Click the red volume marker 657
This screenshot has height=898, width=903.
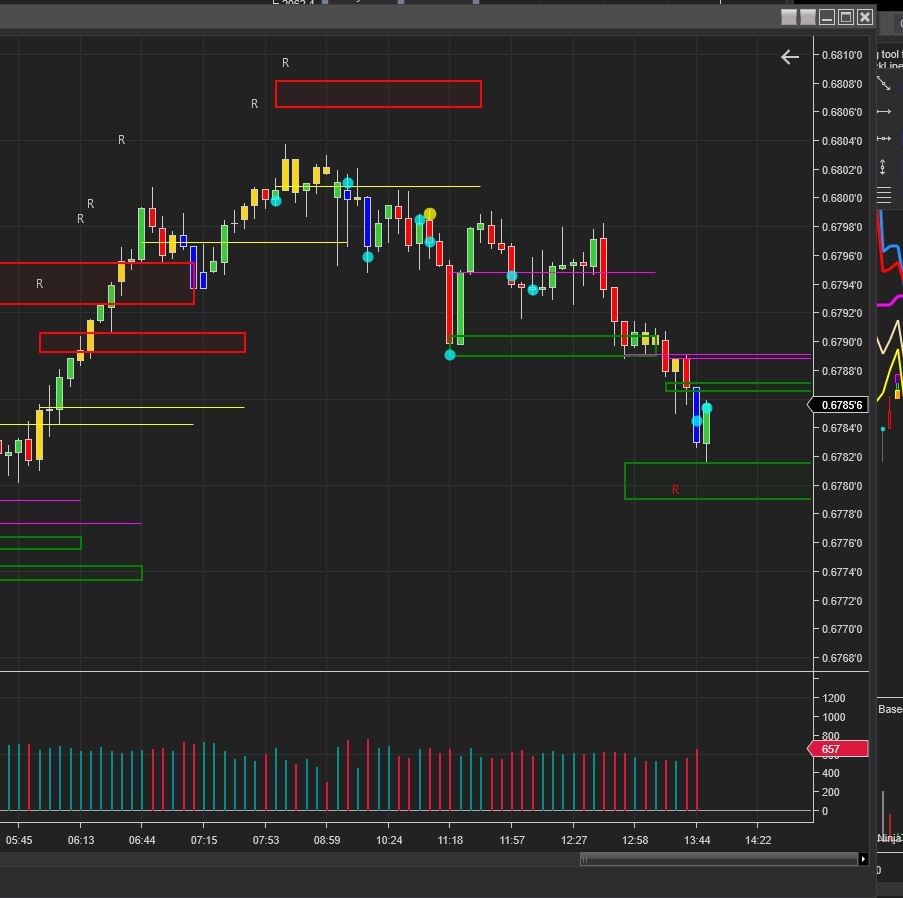coord(838,749)
